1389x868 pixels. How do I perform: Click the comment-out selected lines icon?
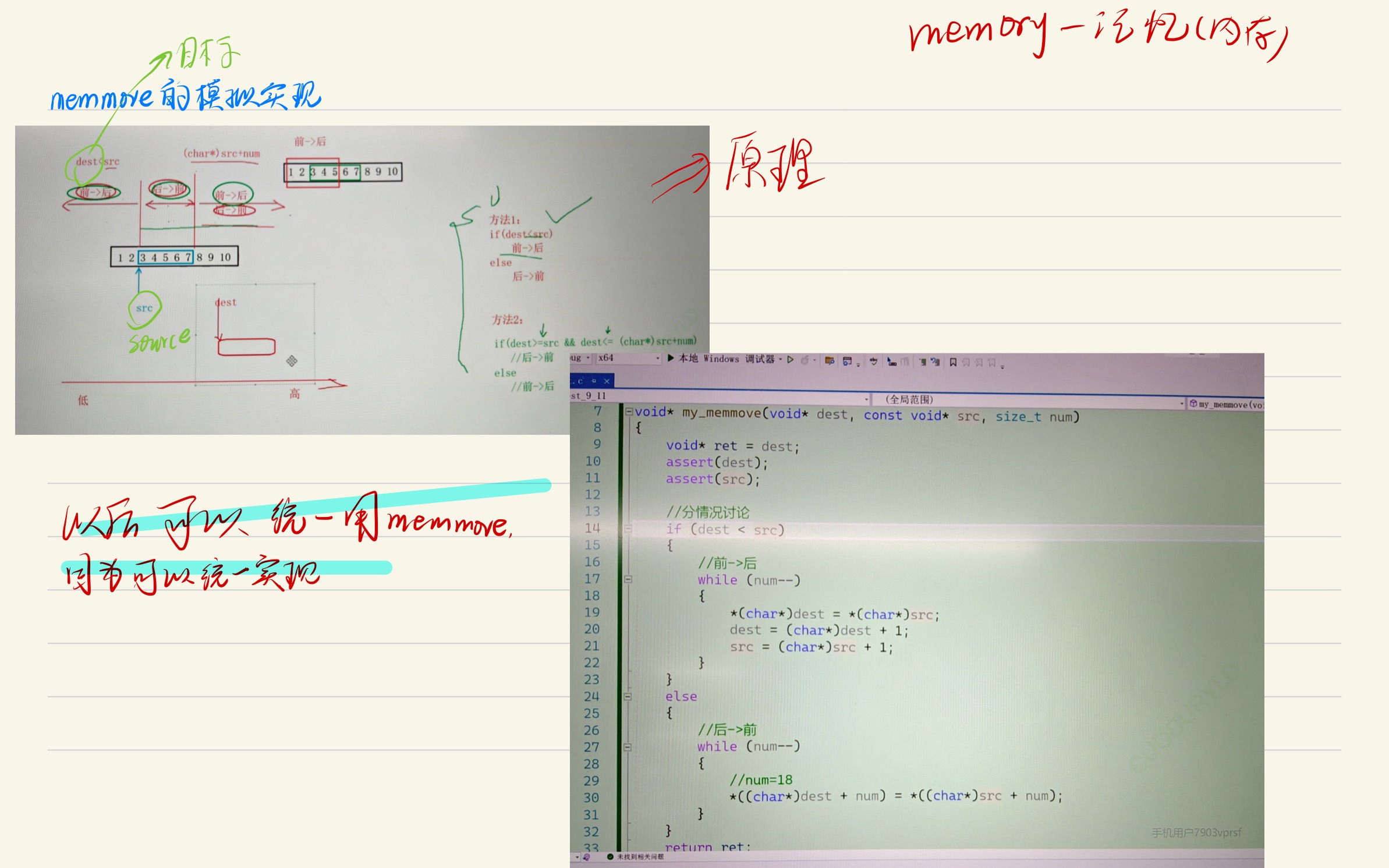point(923,362)
